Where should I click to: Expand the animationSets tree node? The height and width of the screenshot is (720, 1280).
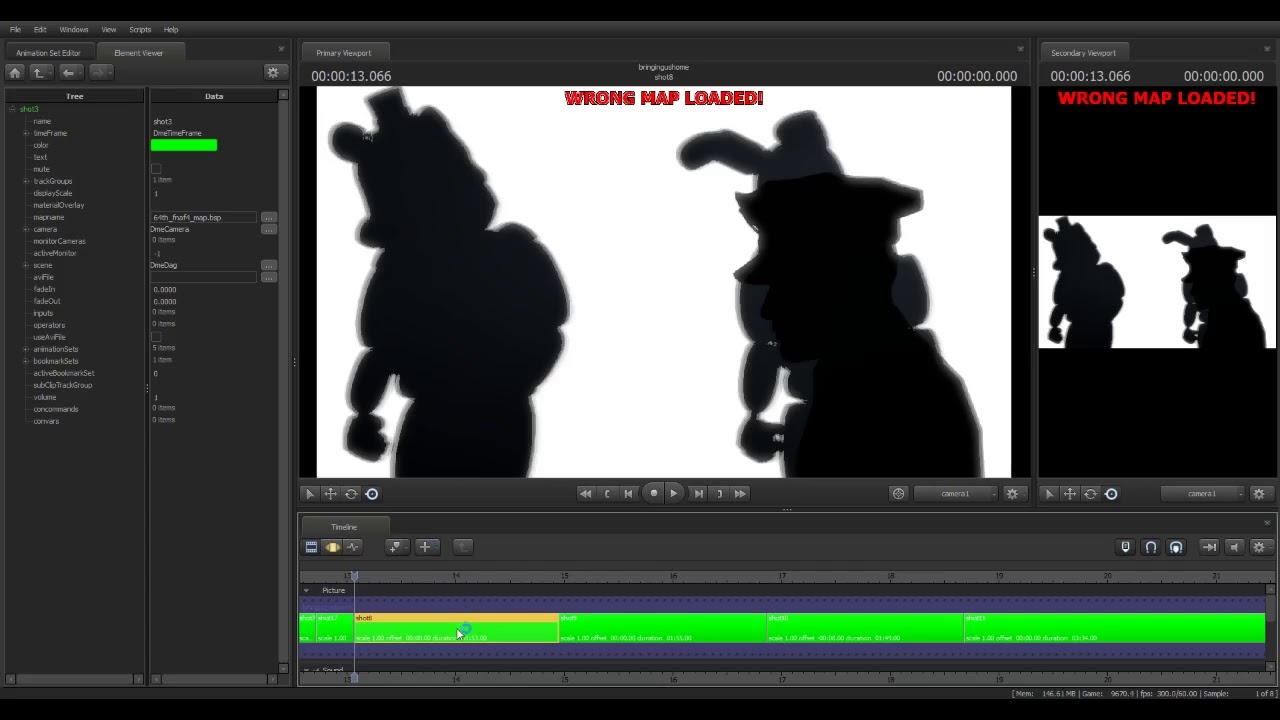(x=25, y=349)
